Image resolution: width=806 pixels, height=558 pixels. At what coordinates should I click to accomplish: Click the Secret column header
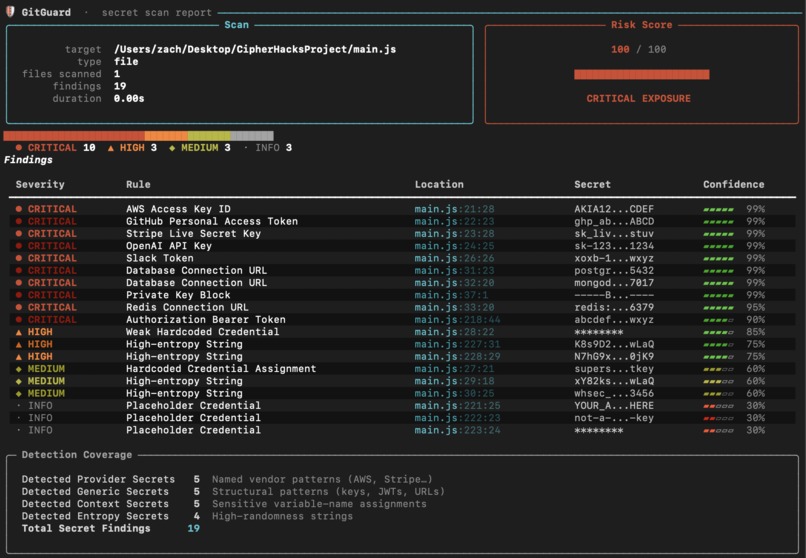(592, 184)
